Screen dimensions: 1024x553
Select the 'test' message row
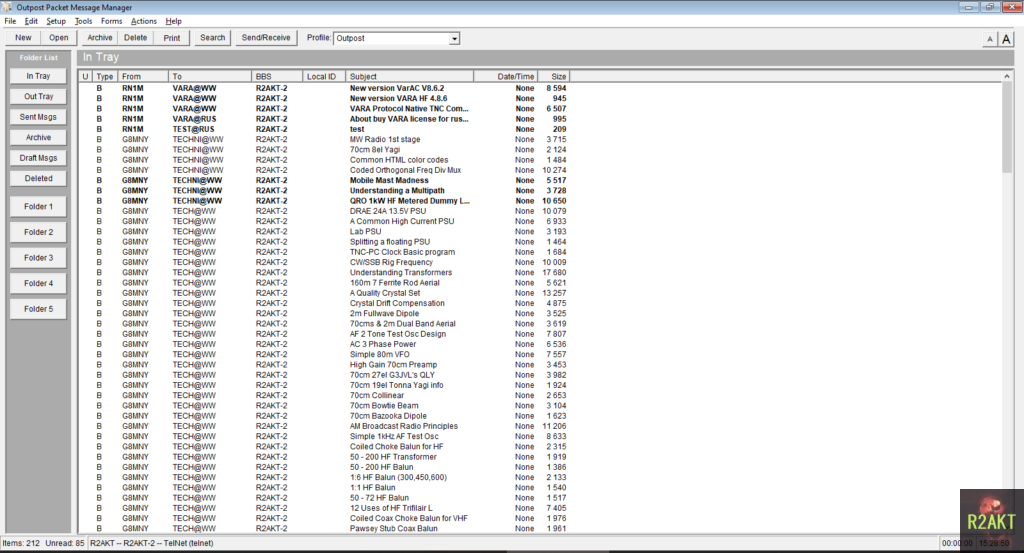coord(325,129)
